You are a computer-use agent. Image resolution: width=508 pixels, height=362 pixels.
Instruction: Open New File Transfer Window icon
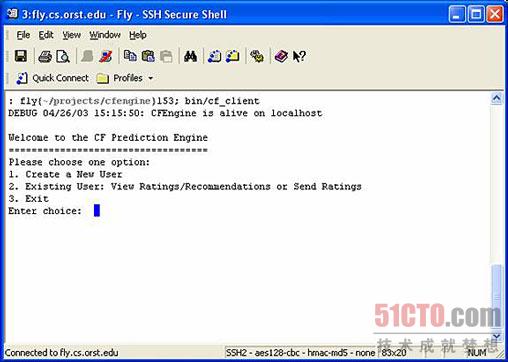[233, 56]
